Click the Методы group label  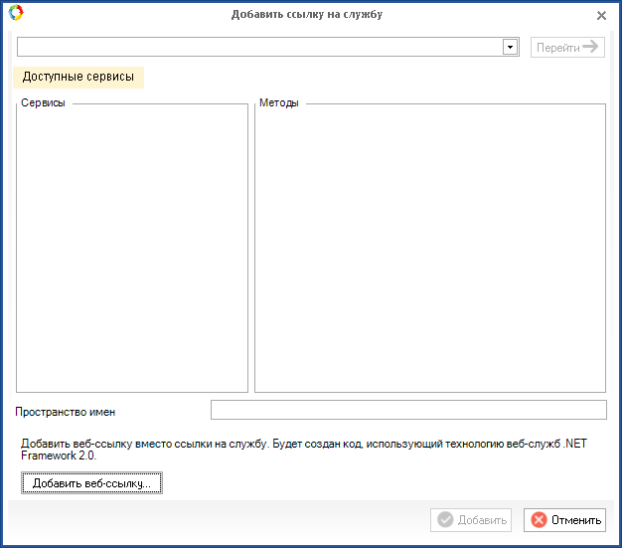279,104
